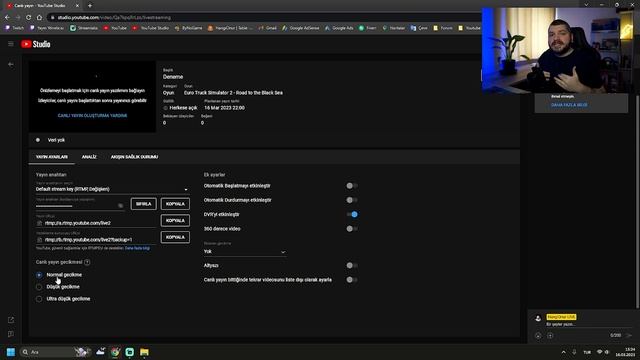Switch to the Analiz tab
The width and height of the screenshot is (640, 360).
(x=89, y=157)
